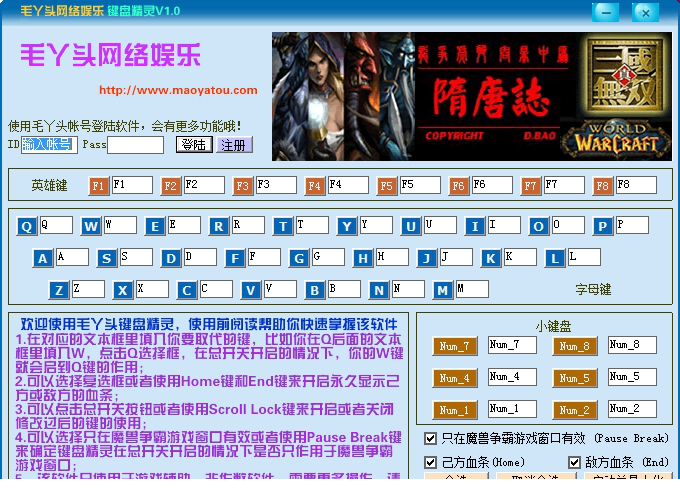
Task: Toggle the orange Num_8 button
Action: click(575, 346)
